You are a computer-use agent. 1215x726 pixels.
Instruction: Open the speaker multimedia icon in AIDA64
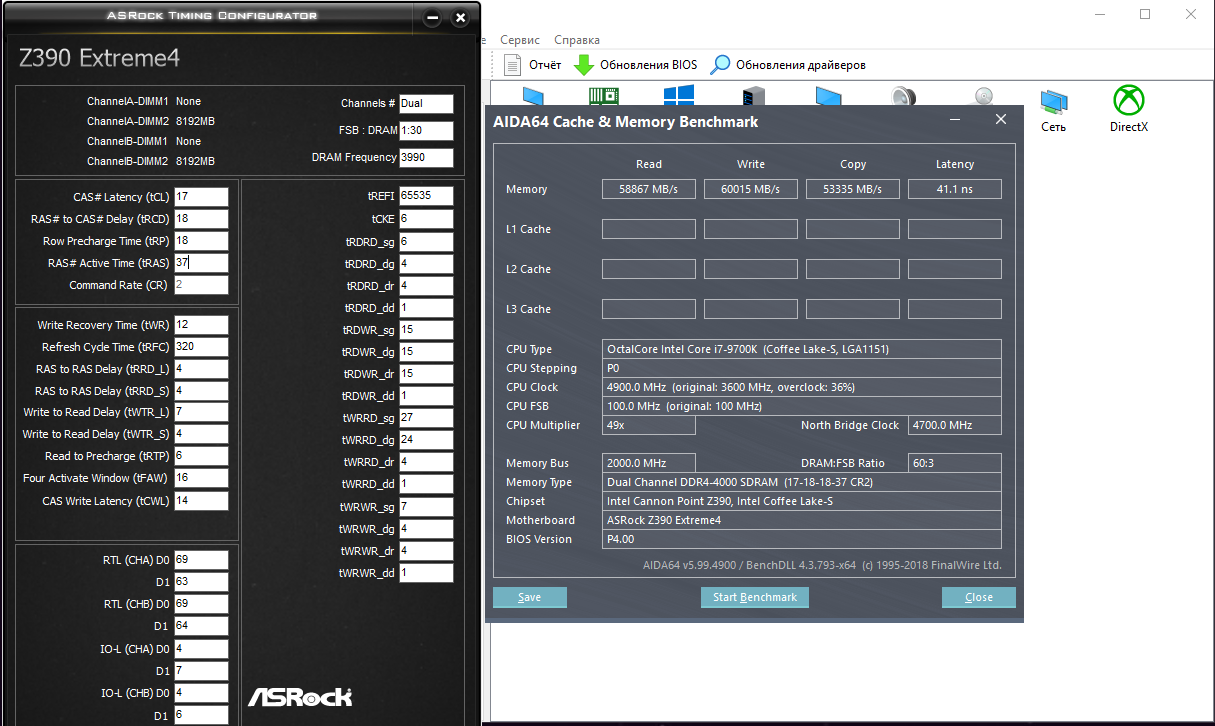click(x=904, y=96)
